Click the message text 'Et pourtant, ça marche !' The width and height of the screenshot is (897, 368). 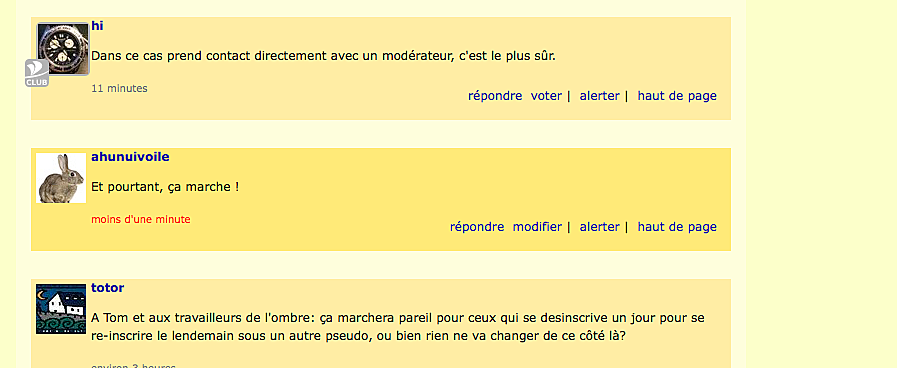pos(165,187)
